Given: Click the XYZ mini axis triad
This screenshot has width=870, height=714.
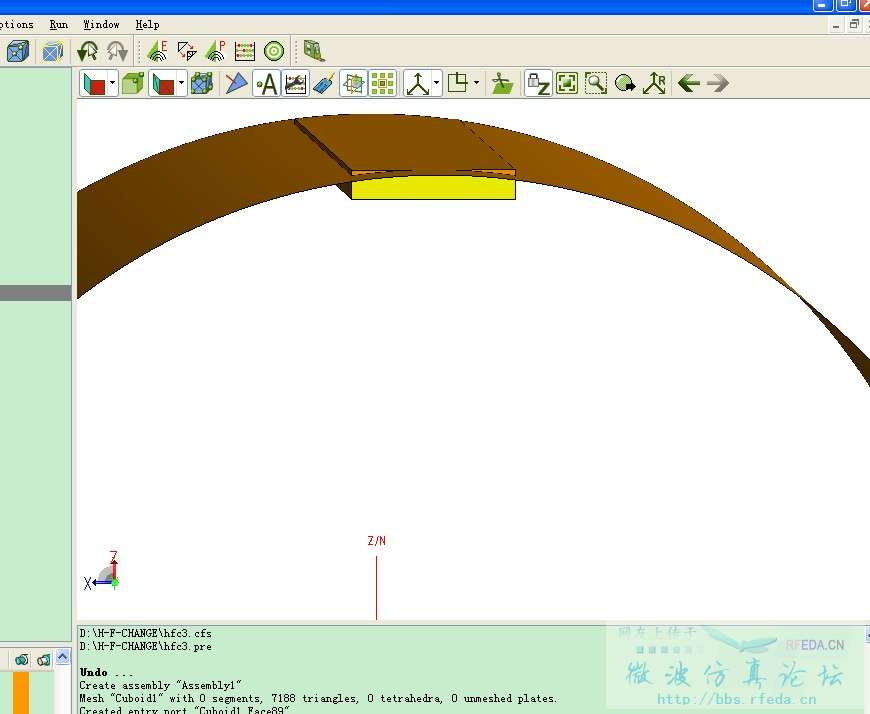Looking at the screenshot, I should click(102, 573).
